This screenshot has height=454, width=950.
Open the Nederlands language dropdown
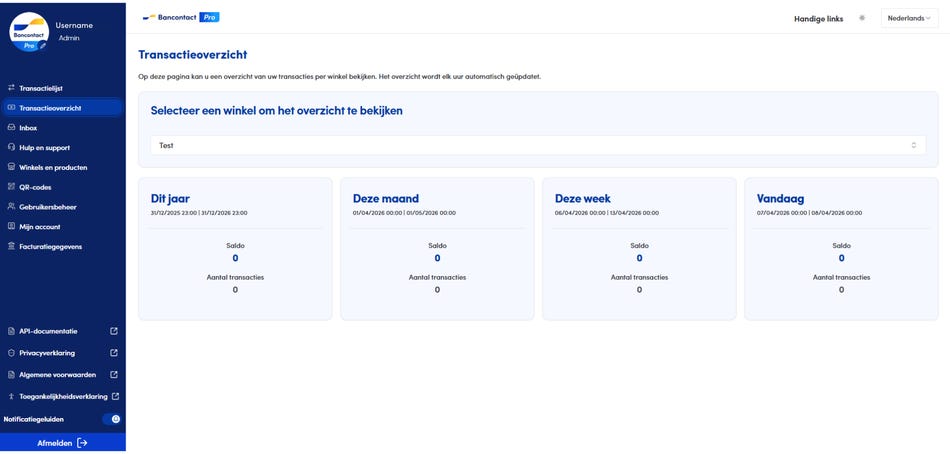pyautogui.click(x=909, y=18)
